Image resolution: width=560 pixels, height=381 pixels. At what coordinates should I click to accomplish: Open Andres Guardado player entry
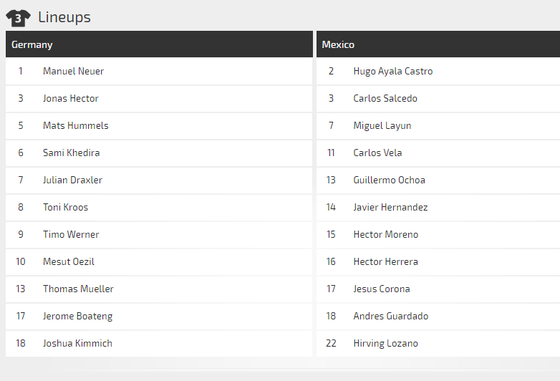pos(391,316)
